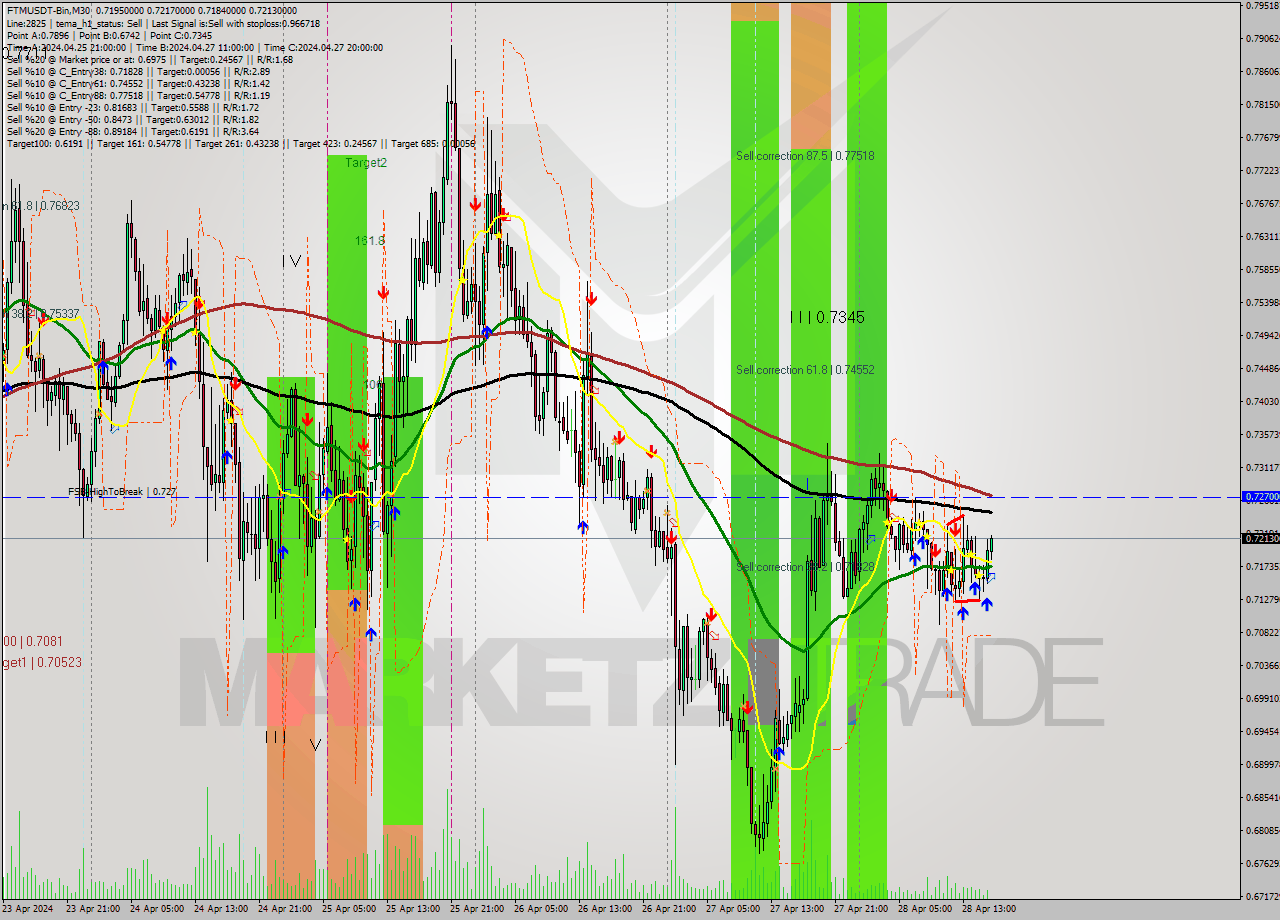Click the red 'get1 | 0.70523' target label
This screenshot has width=1280, height=920.
42,662
